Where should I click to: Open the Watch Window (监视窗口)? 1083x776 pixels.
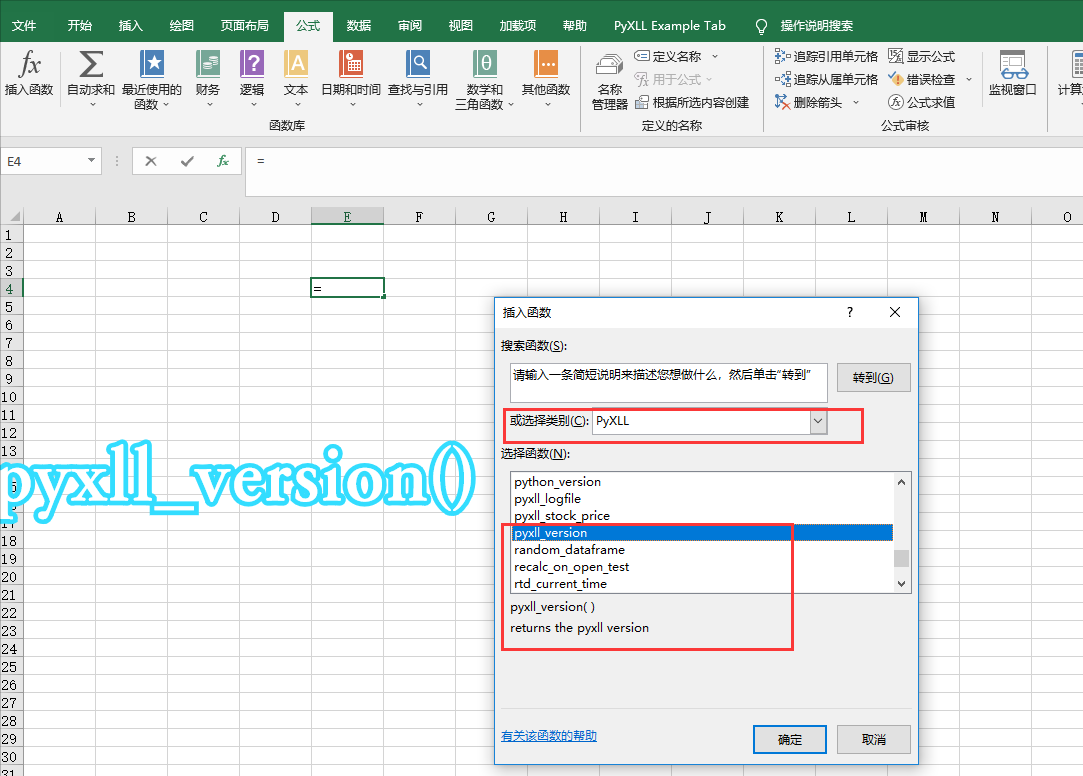click(x=1013, y=72)
